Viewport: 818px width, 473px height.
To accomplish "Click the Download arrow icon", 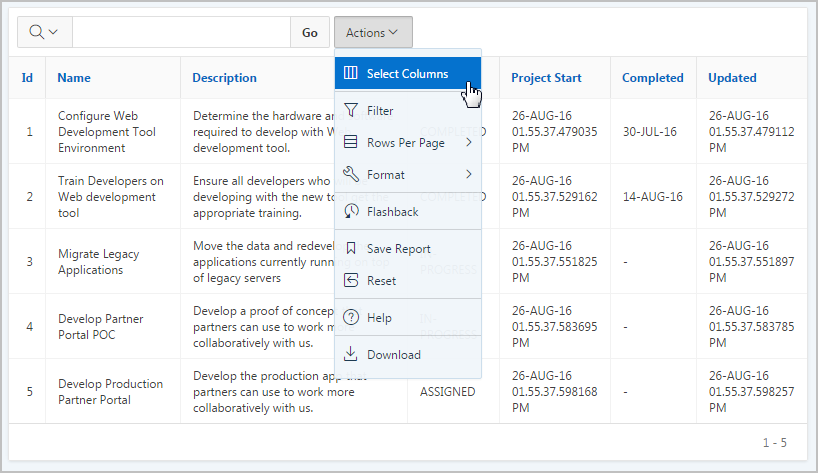I will tap(350, 354).
